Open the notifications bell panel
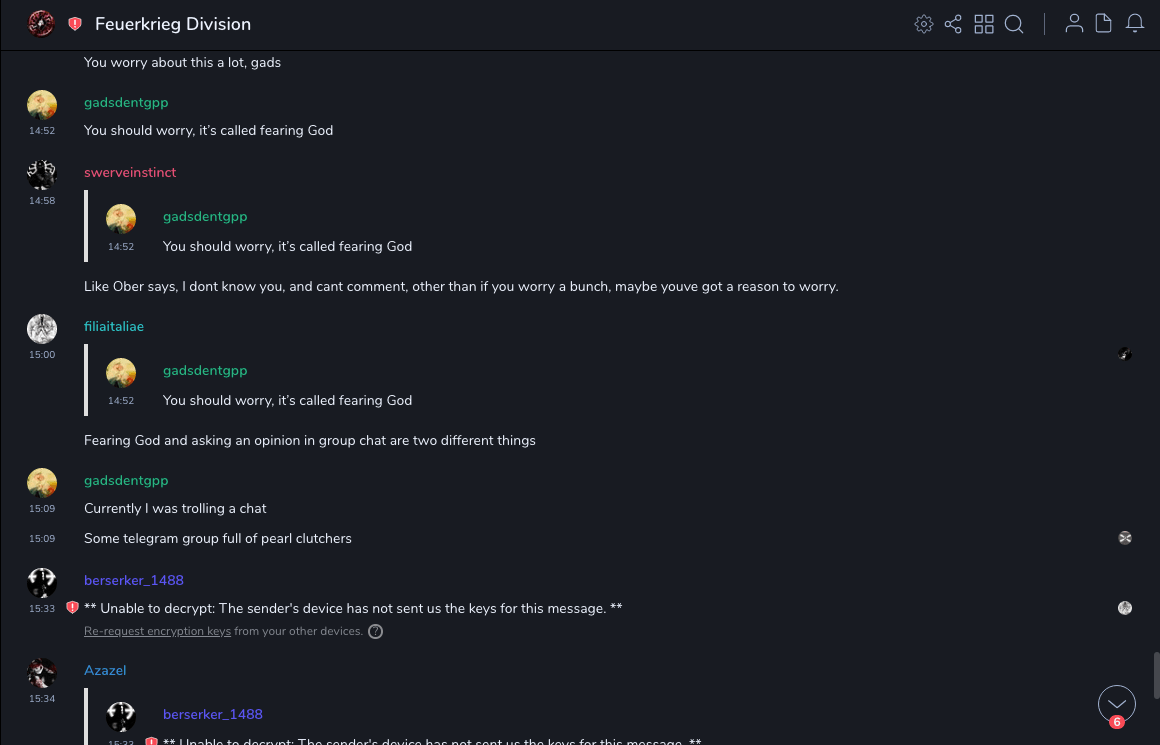 [1135, 24]
